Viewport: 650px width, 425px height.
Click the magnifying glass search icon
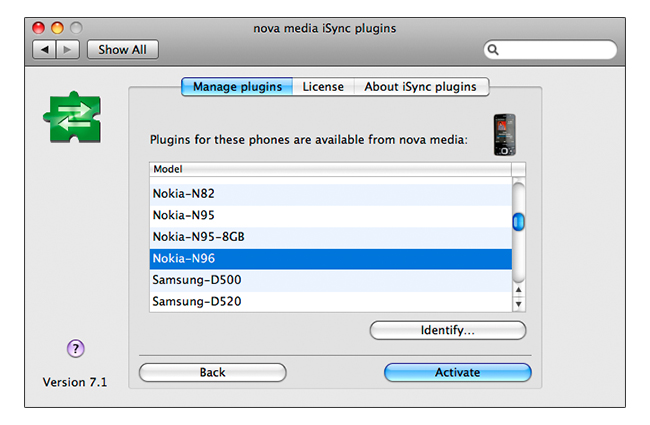493,50
